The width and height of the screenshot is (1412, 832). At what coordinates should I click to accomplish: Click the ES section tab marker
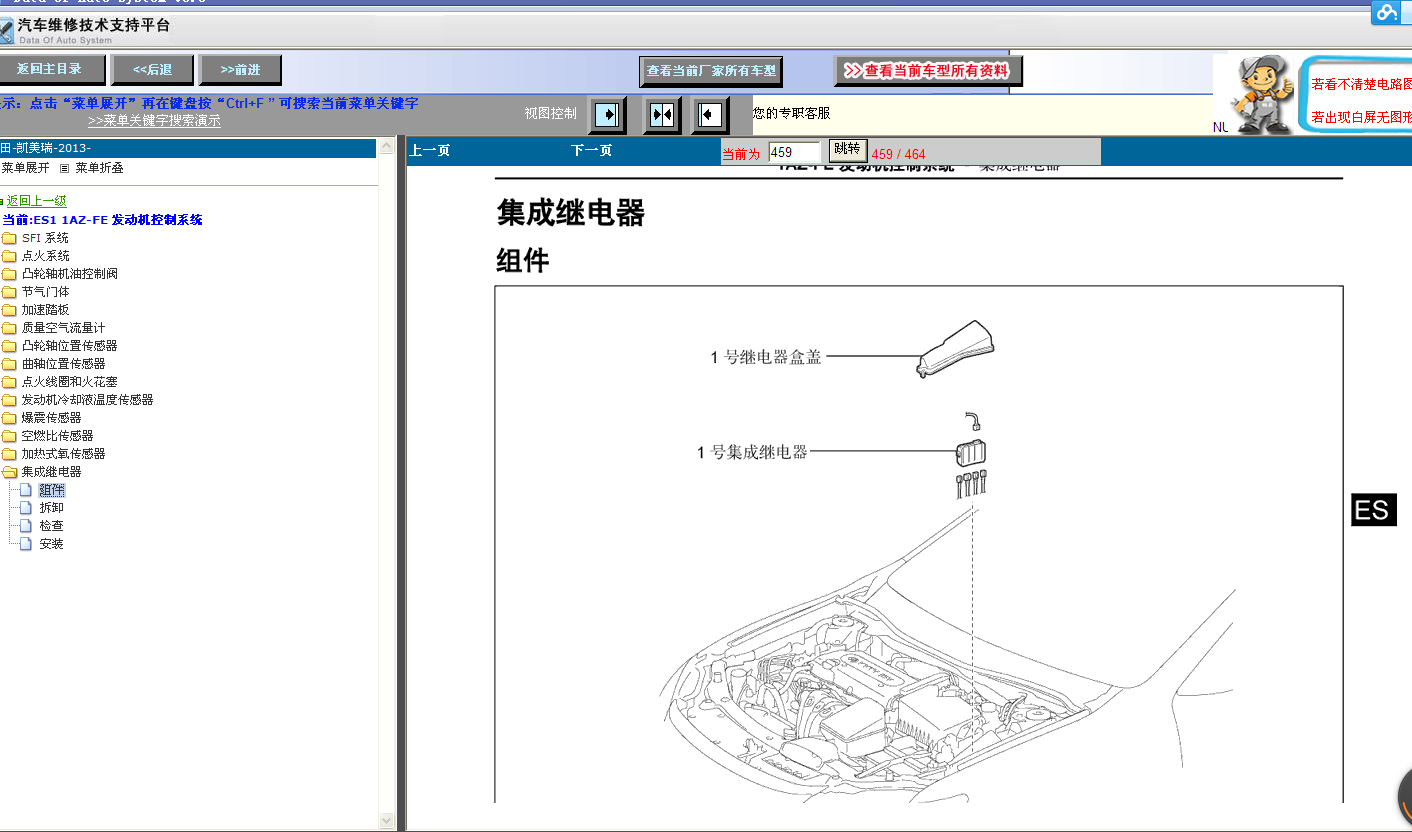(1373, 510)
